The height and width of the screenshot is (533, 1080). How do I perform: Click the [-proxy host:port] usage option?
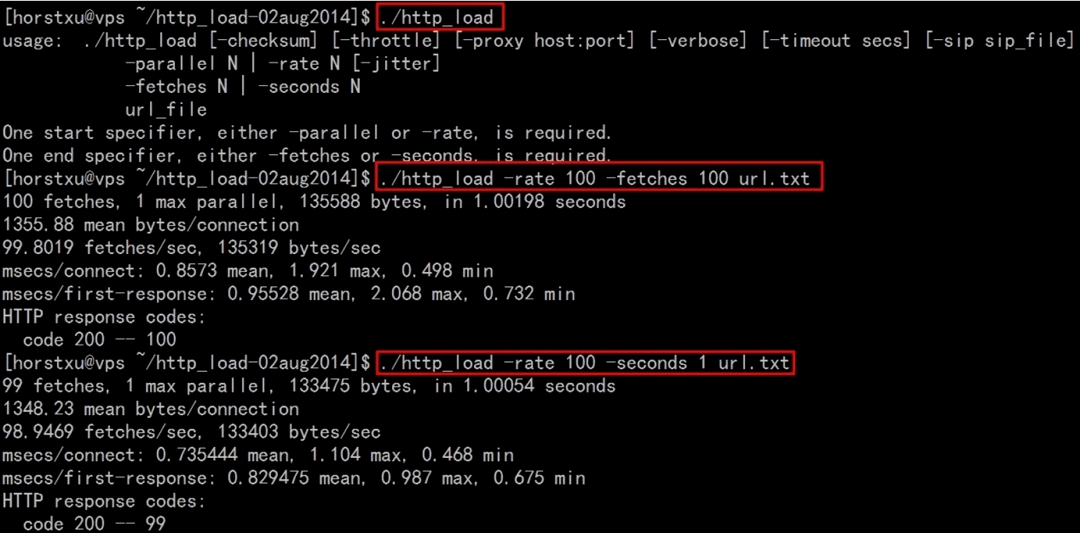[x=544, y=41]
